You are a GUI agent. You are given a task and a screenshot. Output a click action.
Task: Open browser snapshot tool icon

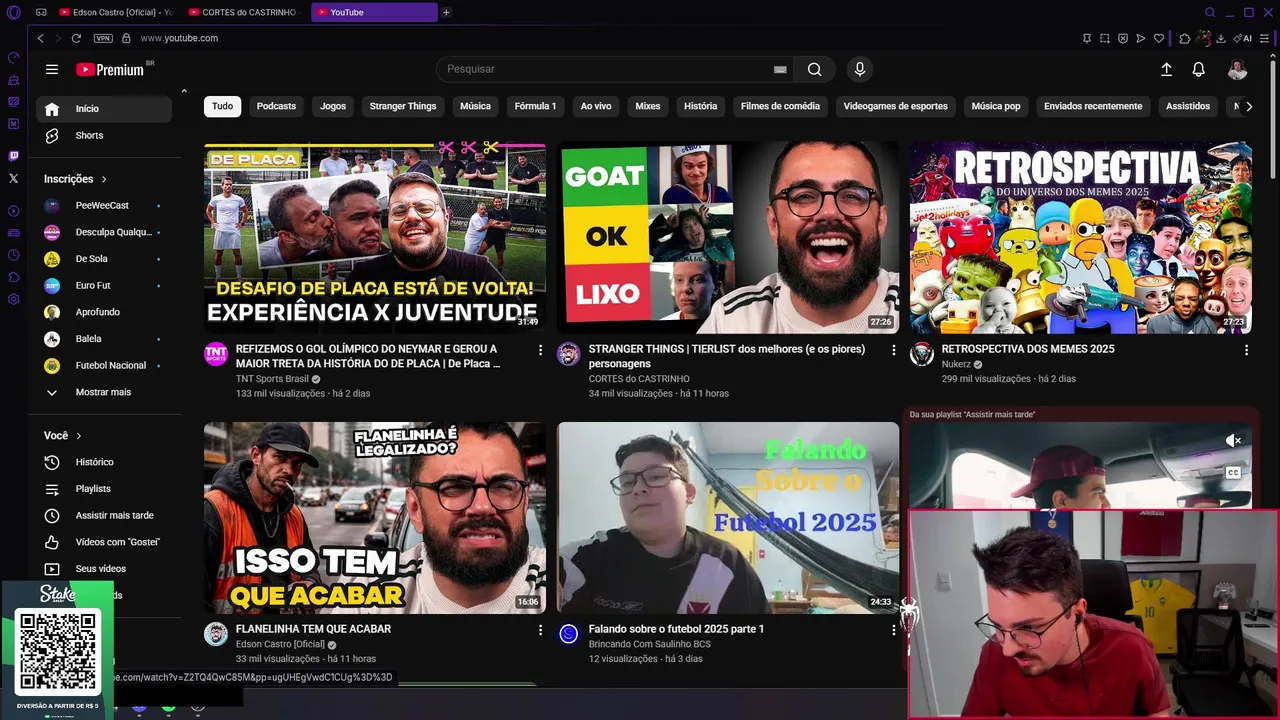1104,38
